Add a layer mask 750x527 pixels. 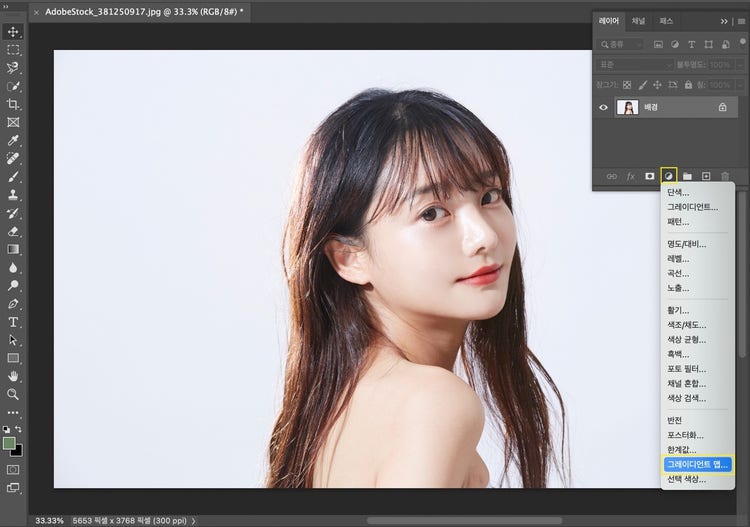(x=649, y=176)
